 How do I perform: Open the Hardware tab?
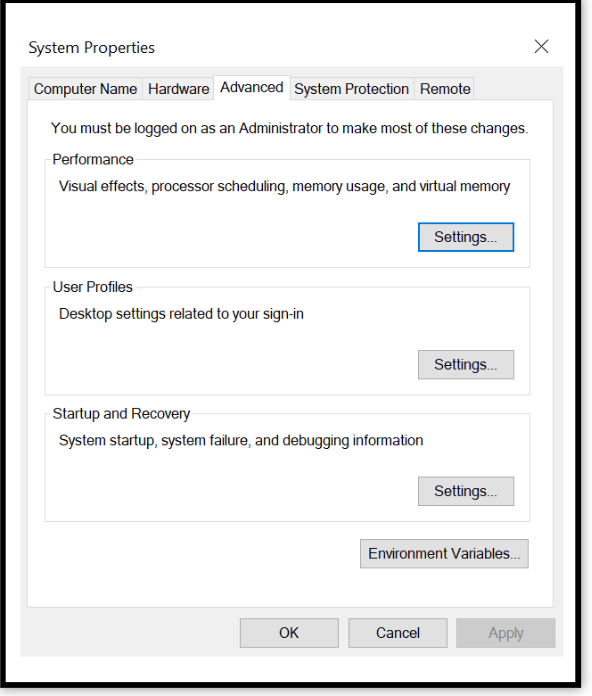pos(178,89)
